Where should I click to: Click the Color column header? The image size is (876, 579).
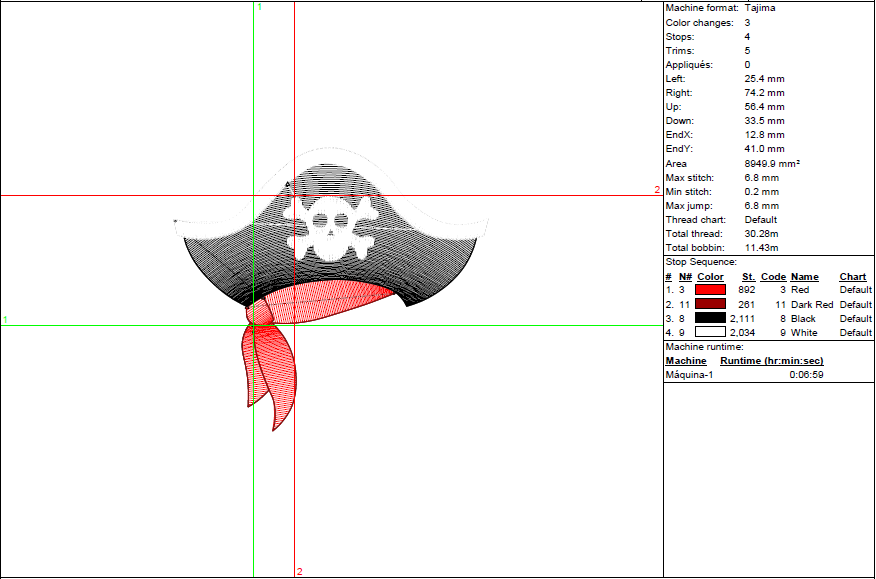pos(710,277)
